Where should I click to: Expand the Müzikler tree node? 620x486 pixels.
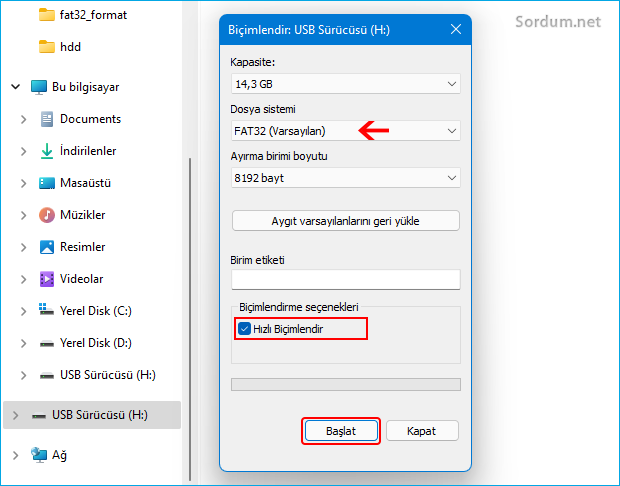tap(24, 215)
